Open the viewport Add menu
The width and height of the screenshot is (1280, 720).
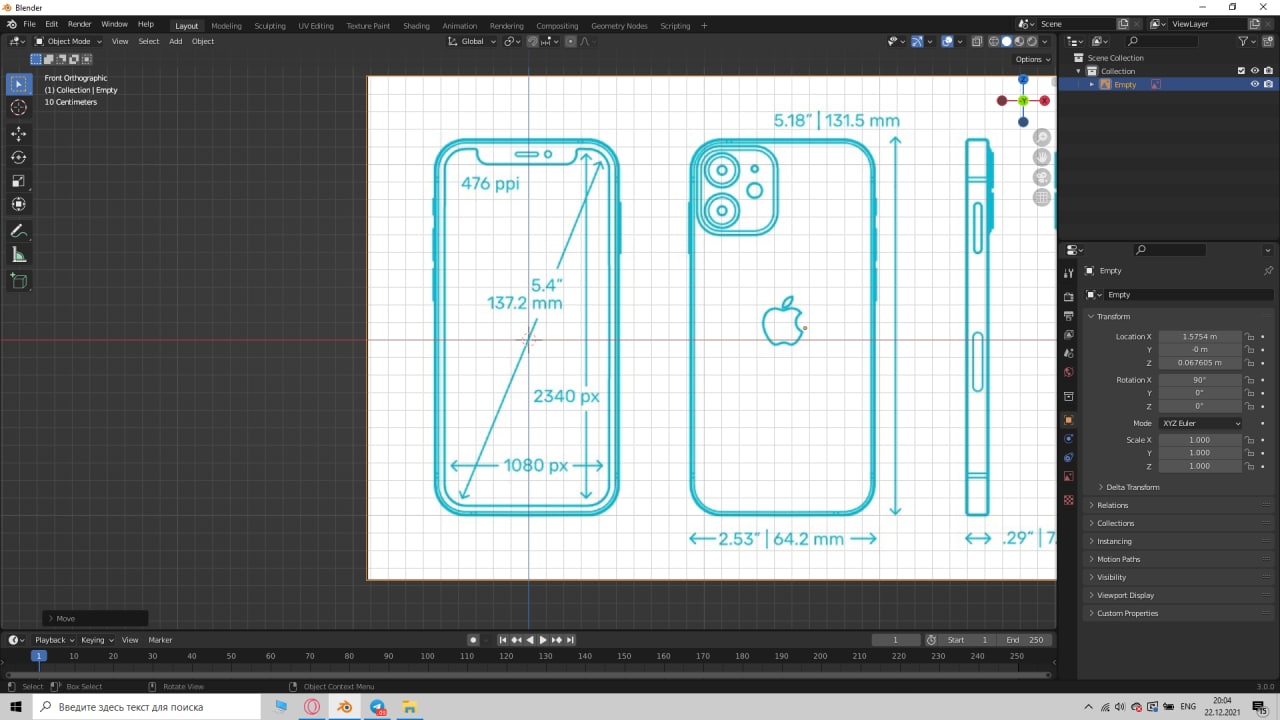(176, 41)
